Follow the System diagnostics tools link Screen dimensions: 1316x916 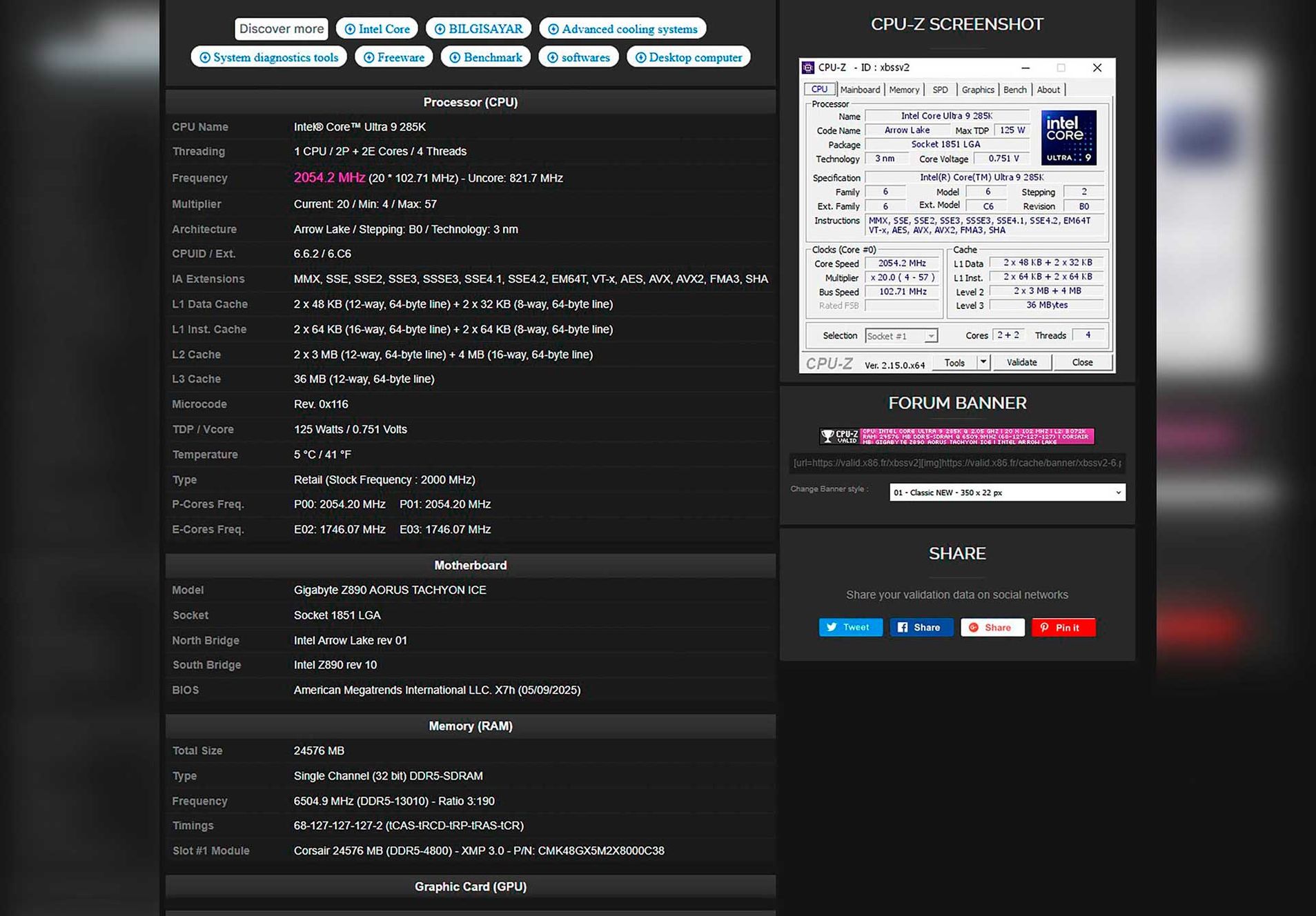tap(268, 57)
